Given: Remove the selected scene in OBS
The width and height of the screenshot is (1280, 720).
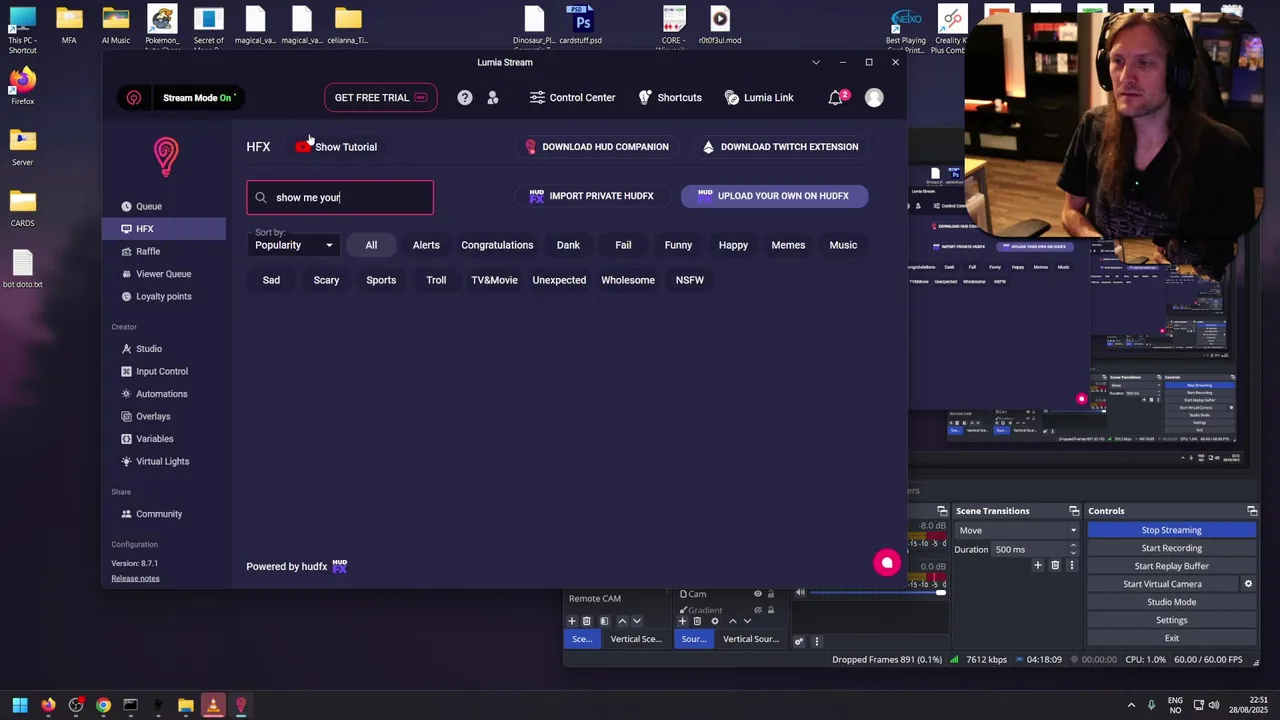Looking at the screenshot, I should [x=587, y=621].
